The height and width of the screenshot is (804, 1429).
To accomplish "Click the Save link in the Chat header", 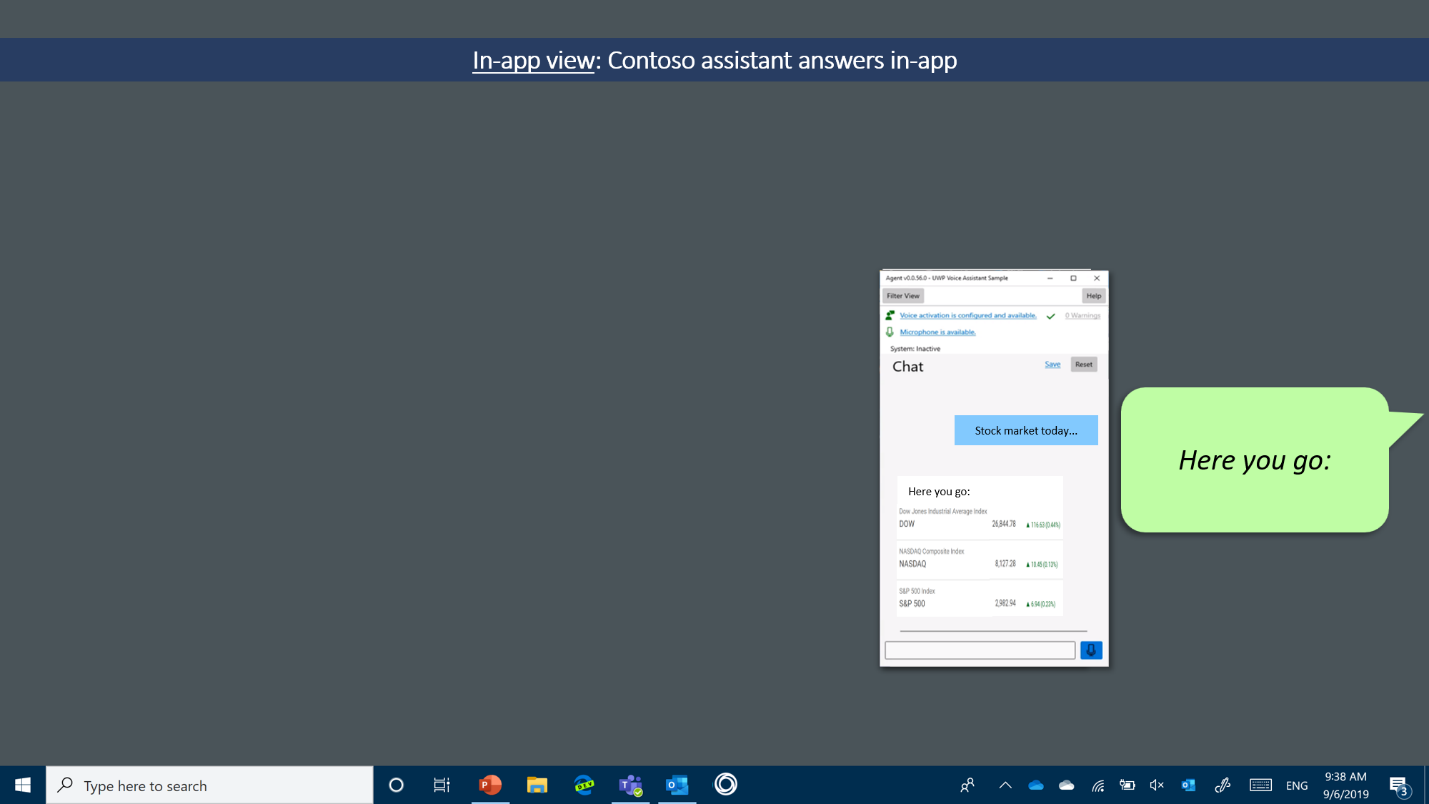I will [1053, 364].
